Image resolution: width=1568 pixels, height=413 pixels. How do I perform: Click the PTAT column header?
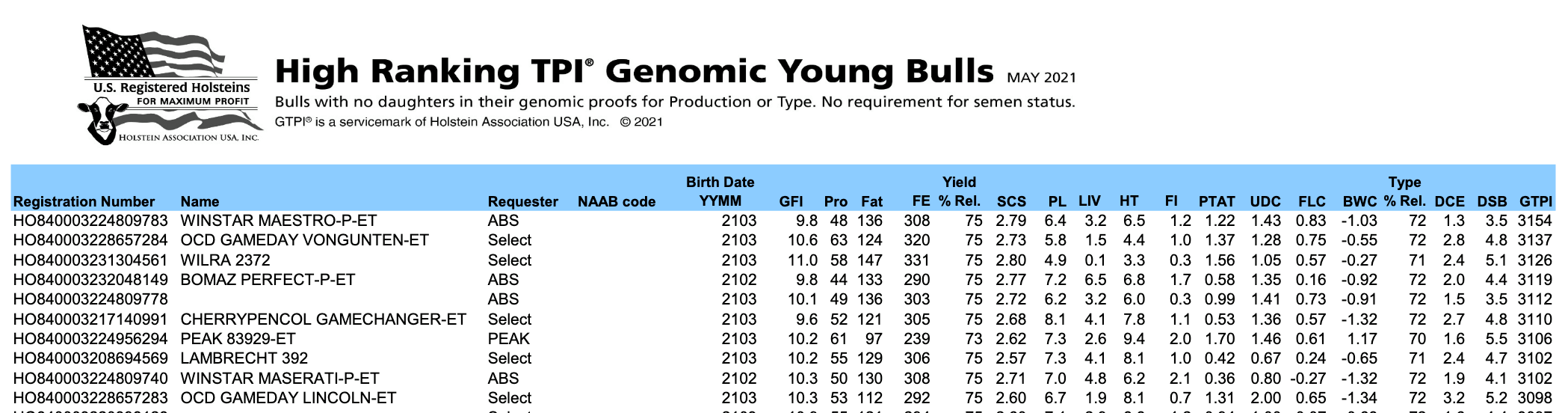[x=1217, y=201]
